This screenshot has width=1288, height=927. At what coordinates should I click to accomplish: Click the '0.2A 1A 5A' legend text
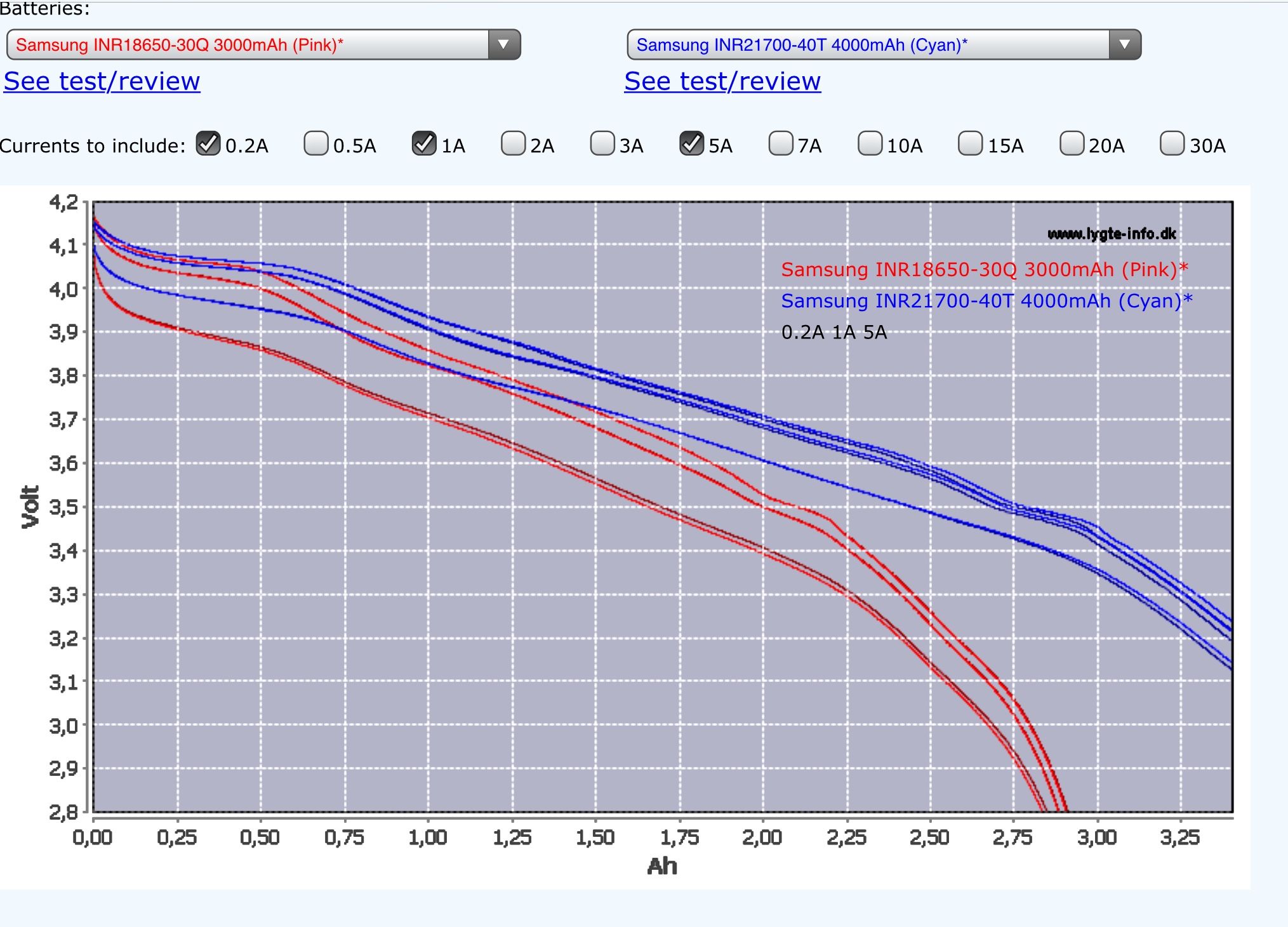tap(834, 332)
